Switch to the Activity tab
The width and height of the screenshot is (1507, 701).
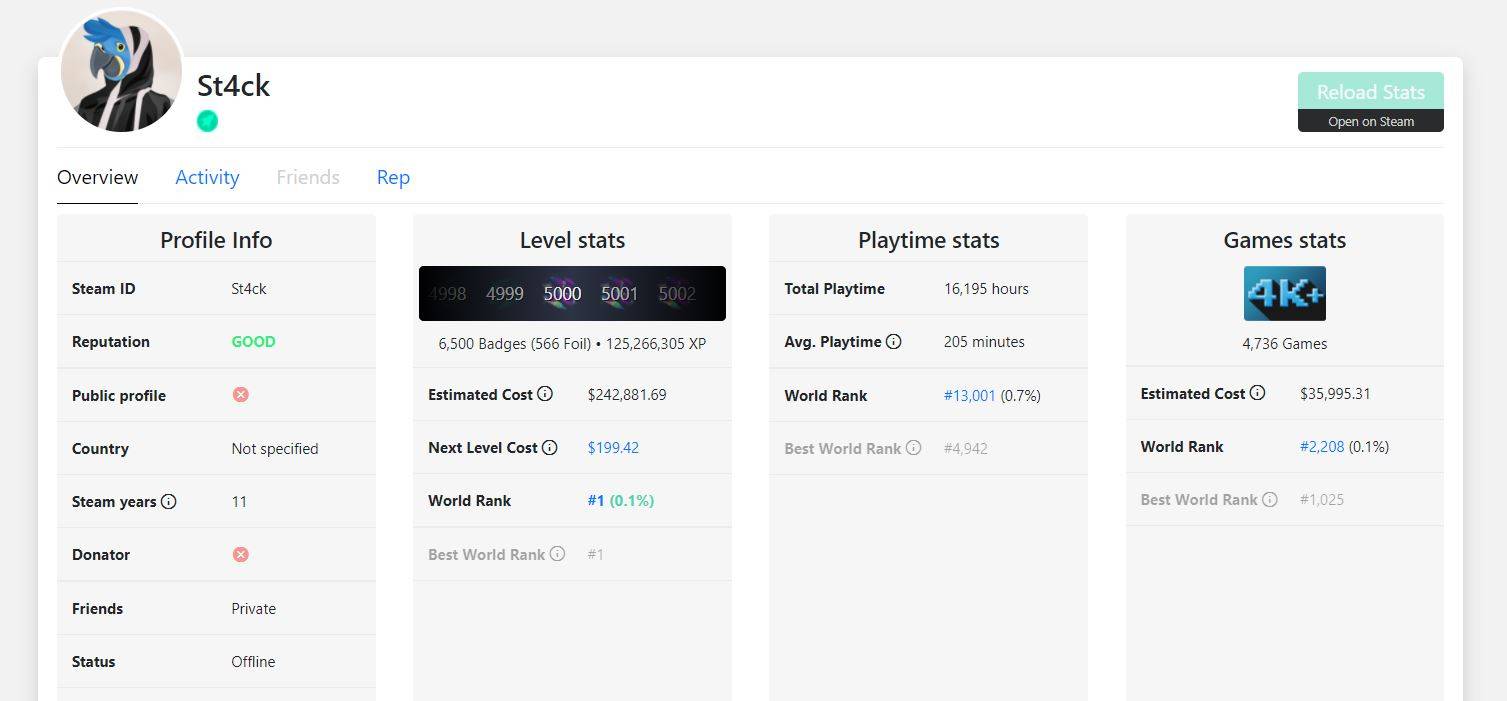(x=207, y=177)
